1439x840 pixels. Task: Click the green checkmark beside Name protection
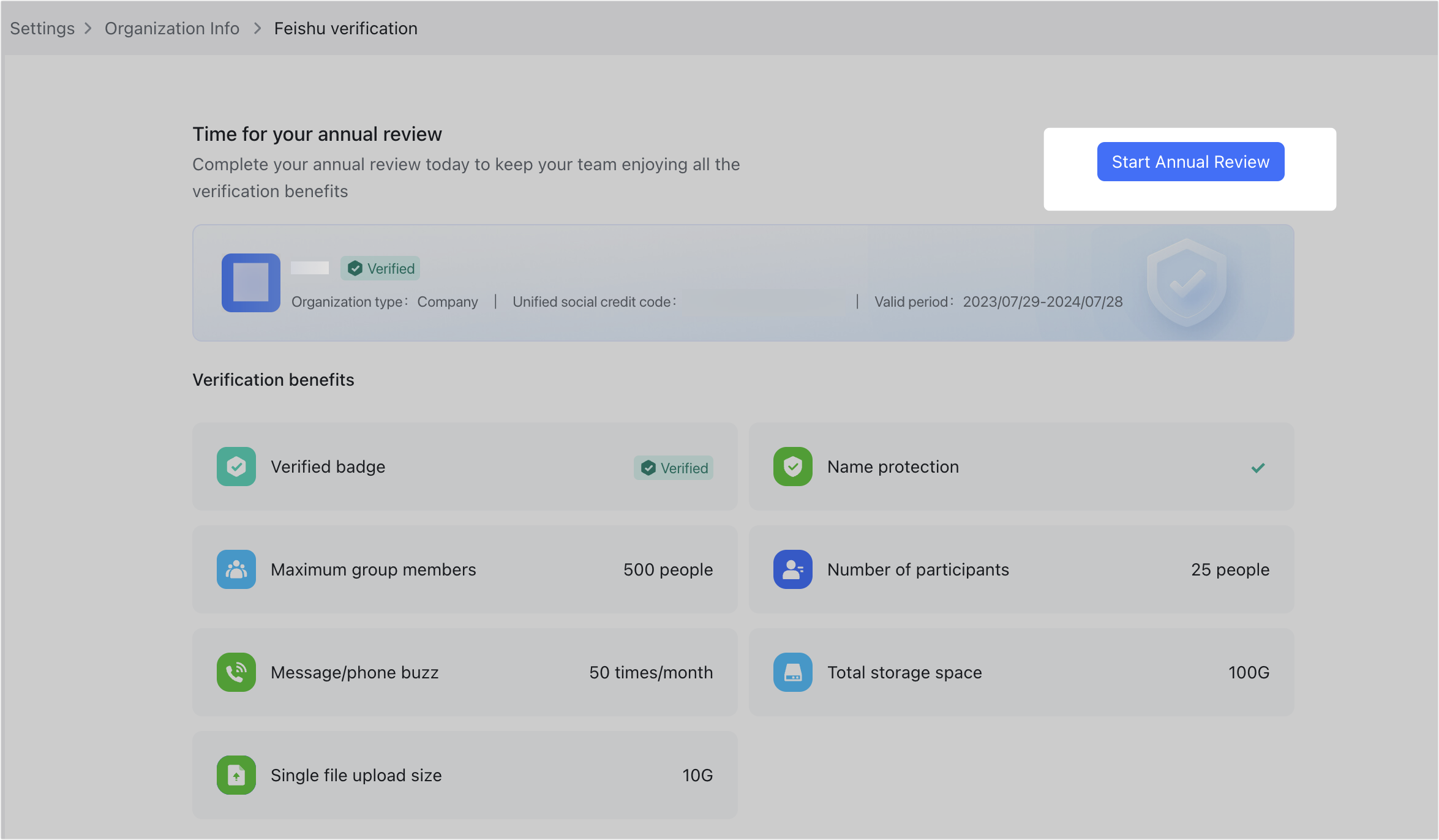point(1258,467)
